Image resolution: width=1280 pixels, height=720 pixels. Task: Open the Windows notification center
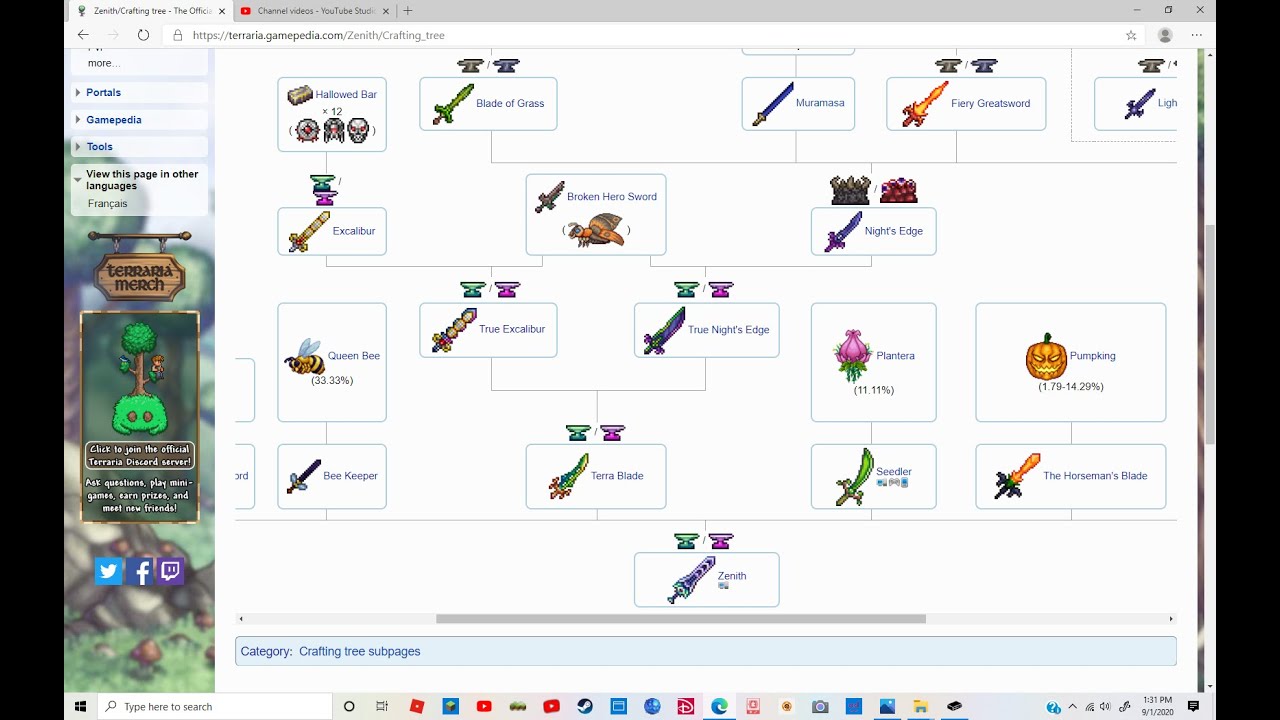coord(1193,706)
